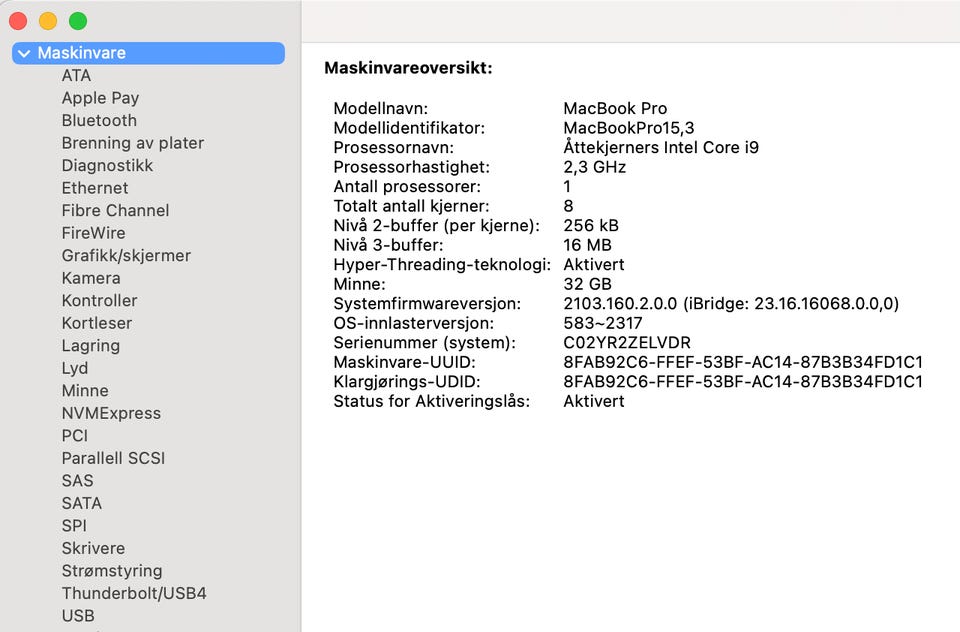960x632 pixels.
Task: Click the Systemfirmwareversjon label
Action: 427,304
